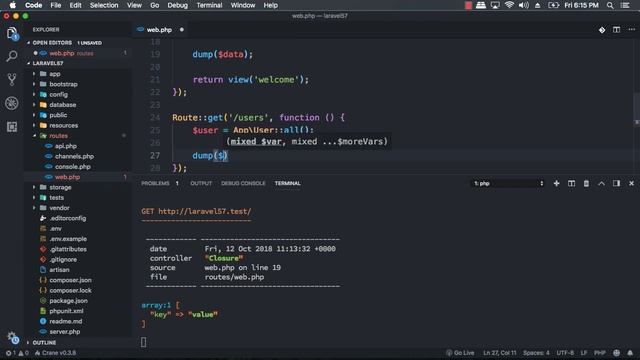Open the Apple menu
Screen dimensions: 640x360
click(13, 5)
